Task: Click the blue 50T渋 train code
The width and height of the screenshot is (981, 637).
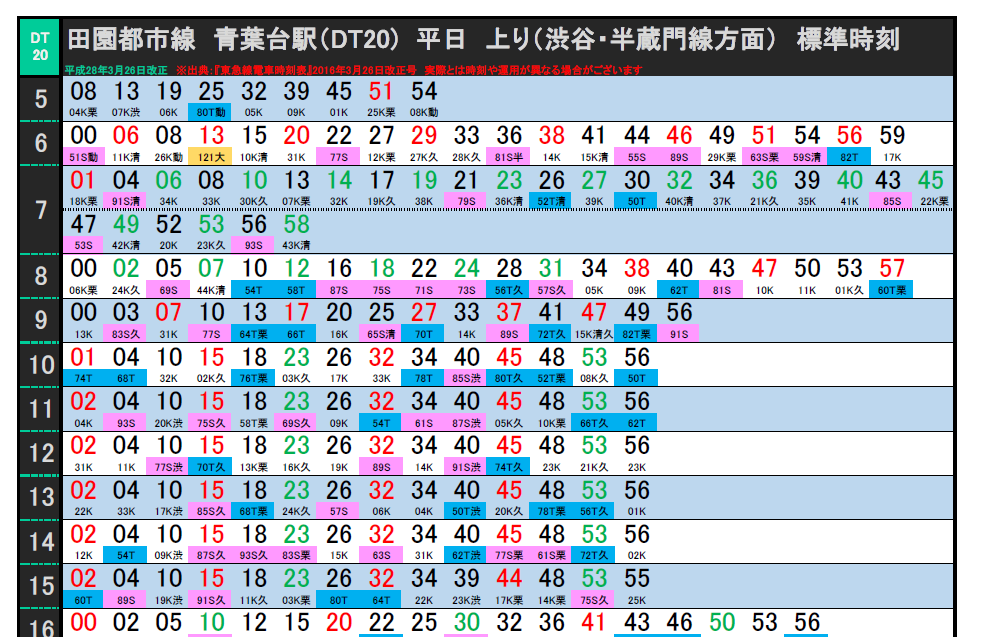Action: coord(466,511)
